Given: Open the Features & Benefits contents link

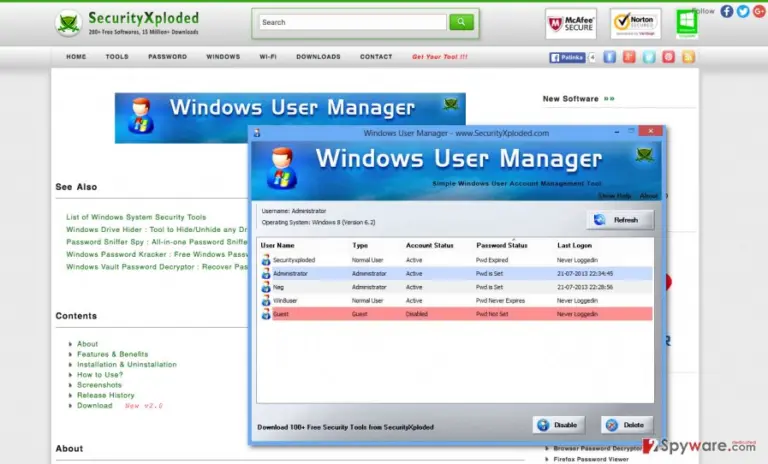Looking at the screenshot, I should click(113, 354).
